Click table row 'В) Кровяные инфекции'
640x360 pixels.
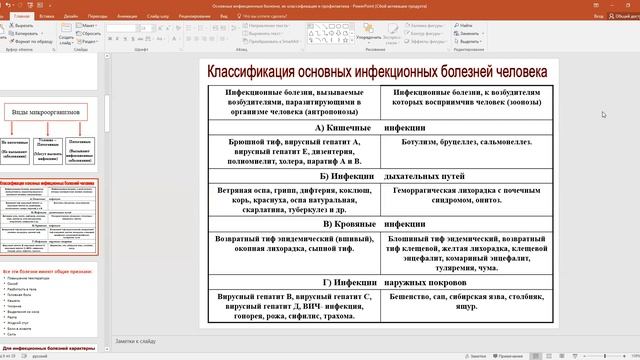380,224
